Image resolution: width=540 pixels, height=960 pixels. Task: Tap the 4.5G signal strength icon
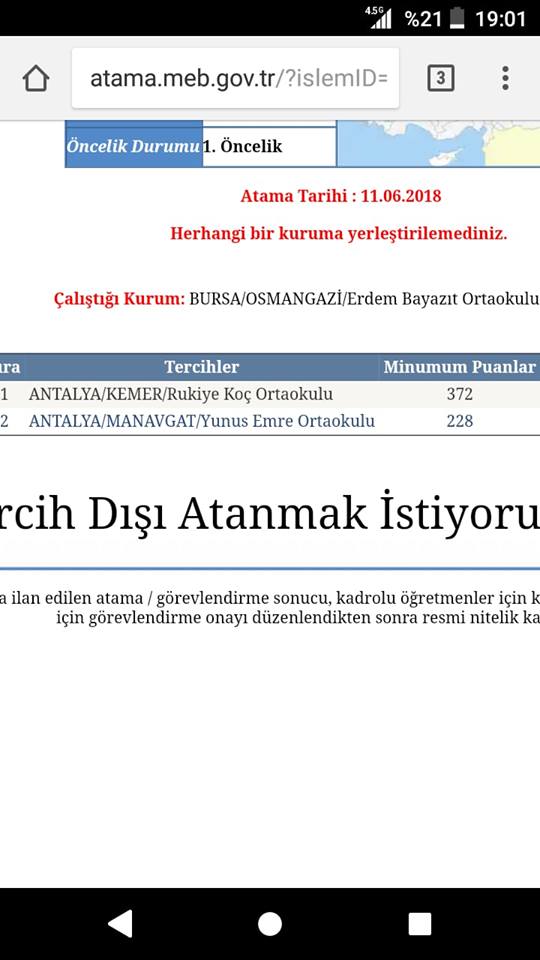378,18
